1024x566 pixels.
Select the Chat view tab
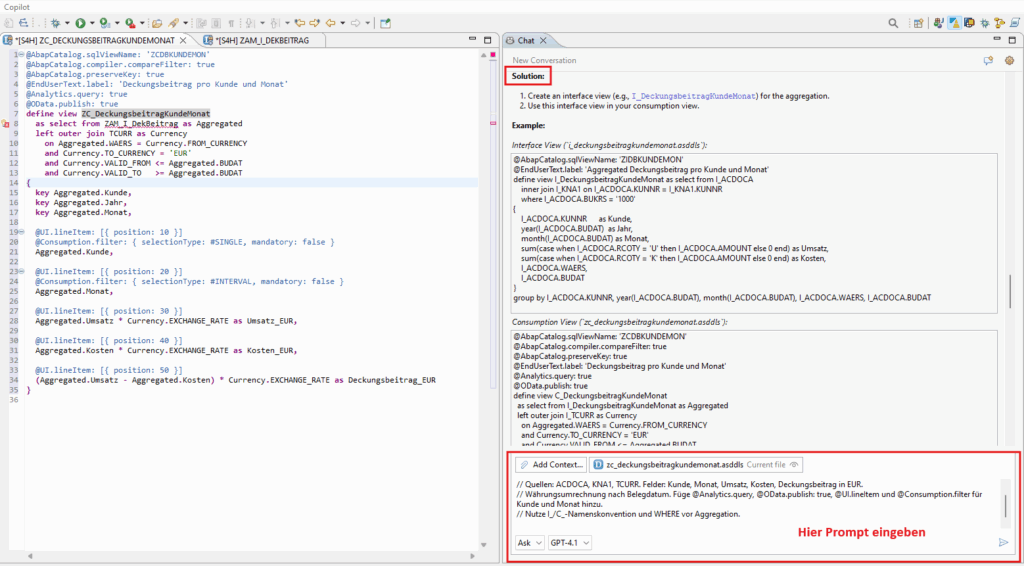525,40
